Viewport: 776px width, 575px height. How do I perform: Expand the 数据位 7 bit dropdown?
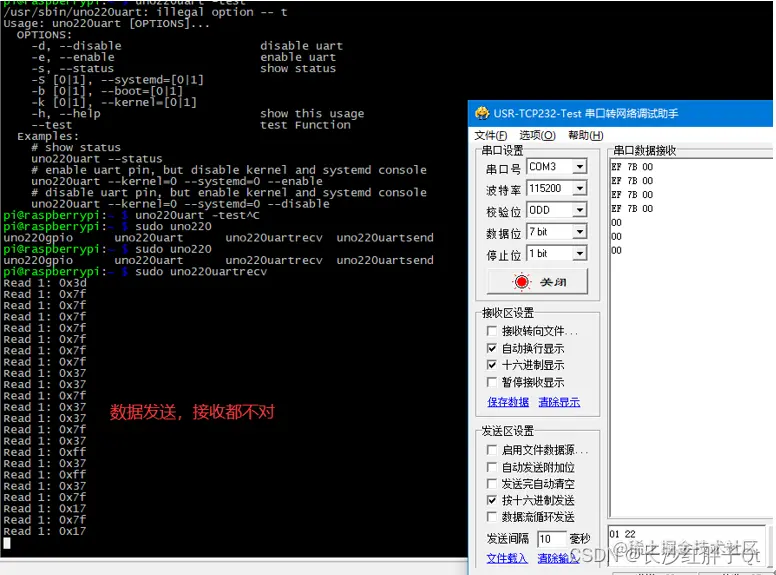click(580, 232)
